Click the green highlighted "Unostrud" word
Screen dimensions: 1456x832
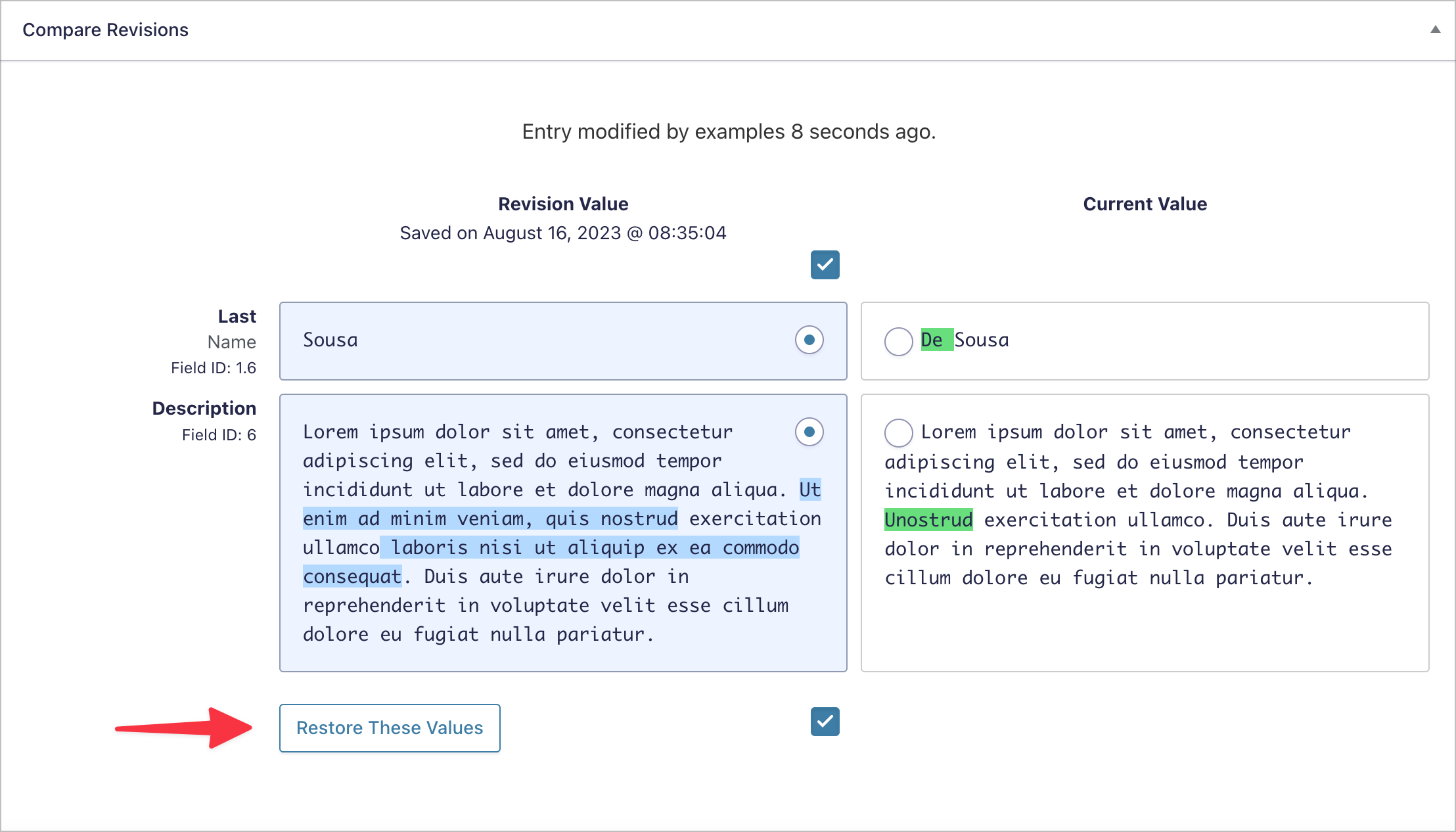928,520
